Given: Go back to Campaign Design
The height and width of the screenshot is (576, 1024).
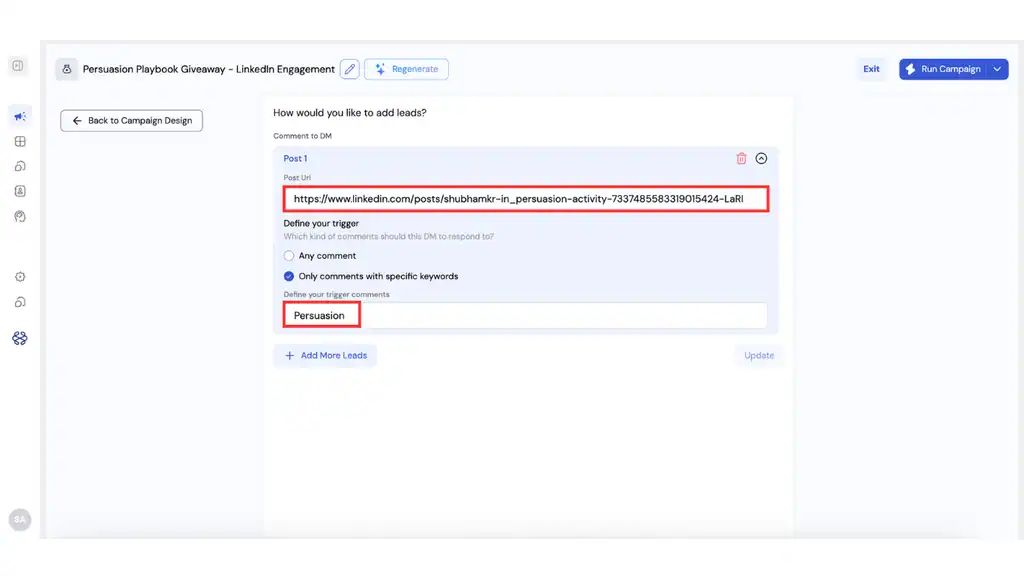Looking at the screenshot, I should click(132, 121).
